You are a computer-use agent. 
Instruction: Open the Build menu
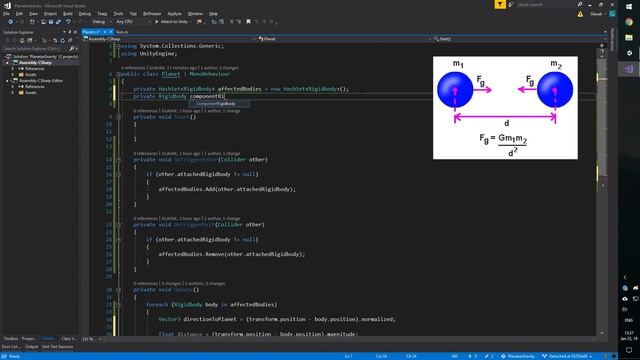[x=68, y=14]
